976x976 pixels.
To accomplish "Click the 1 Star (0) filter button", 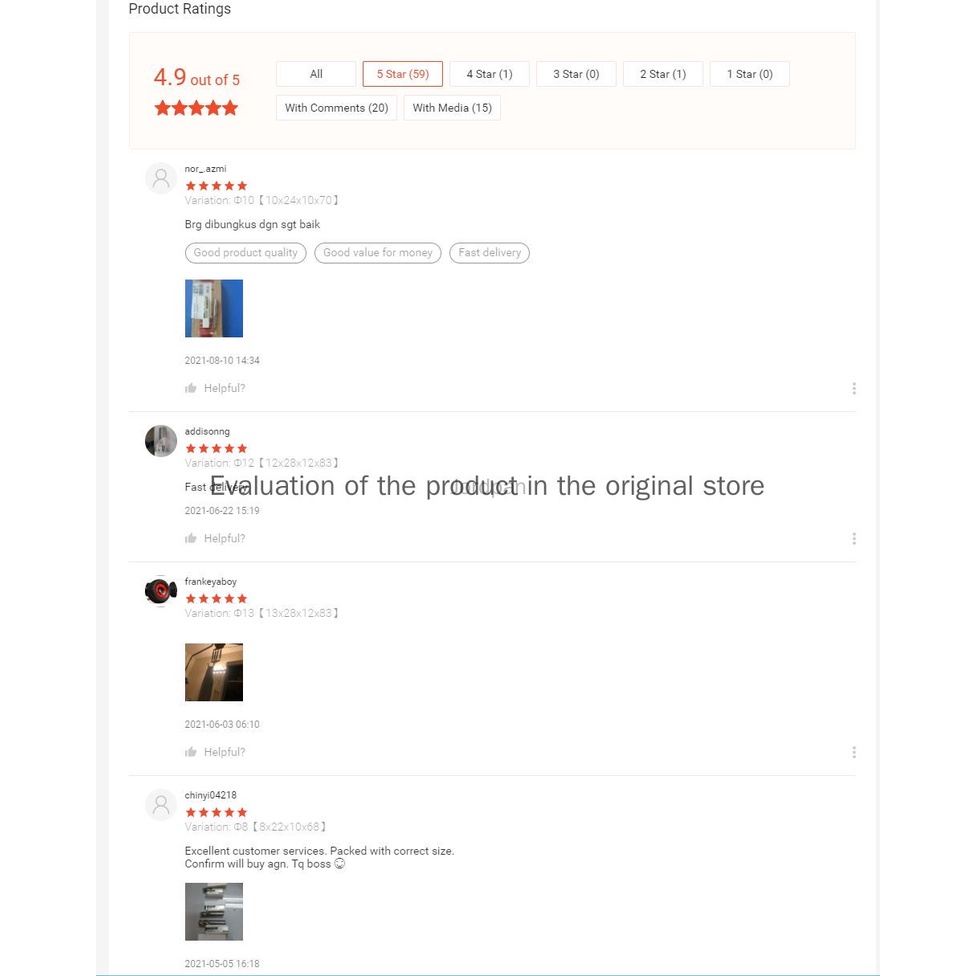I will (x=749, y=74).
